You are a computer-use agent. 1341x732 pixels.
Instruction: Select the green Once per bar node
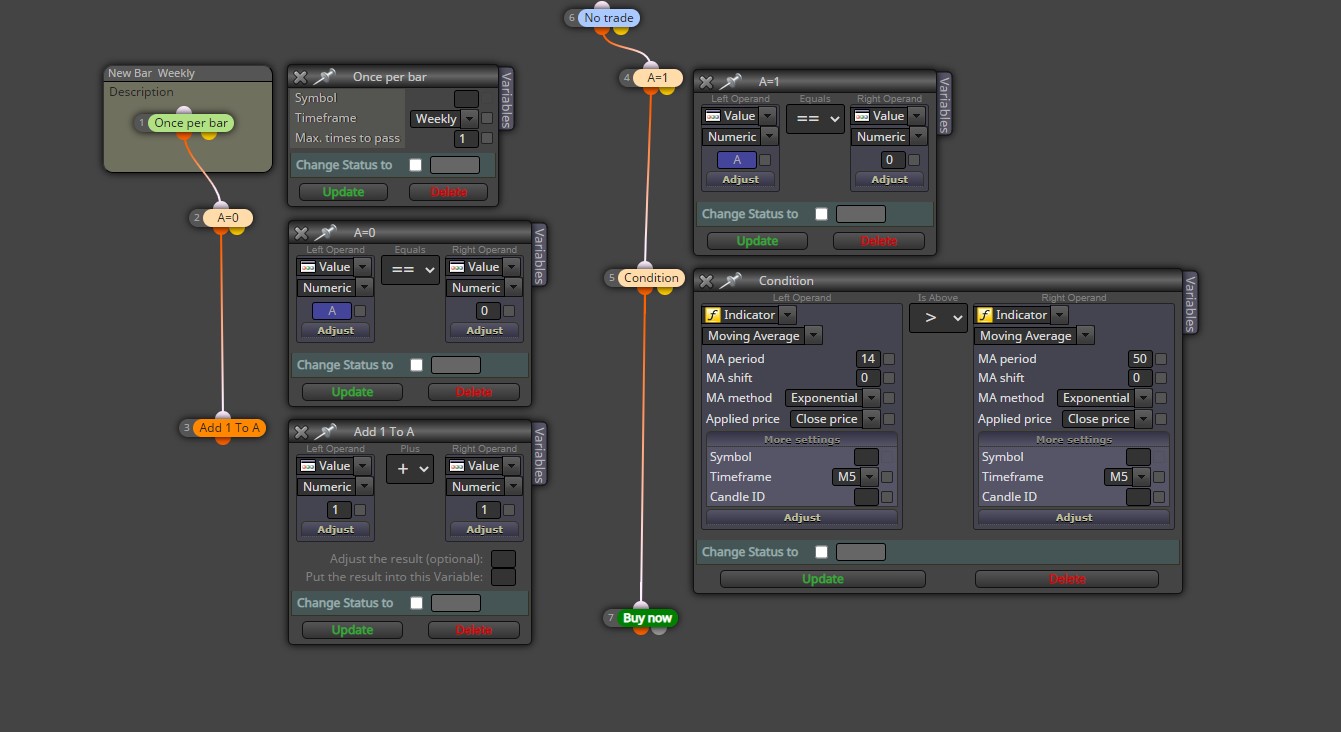[191, 123]
